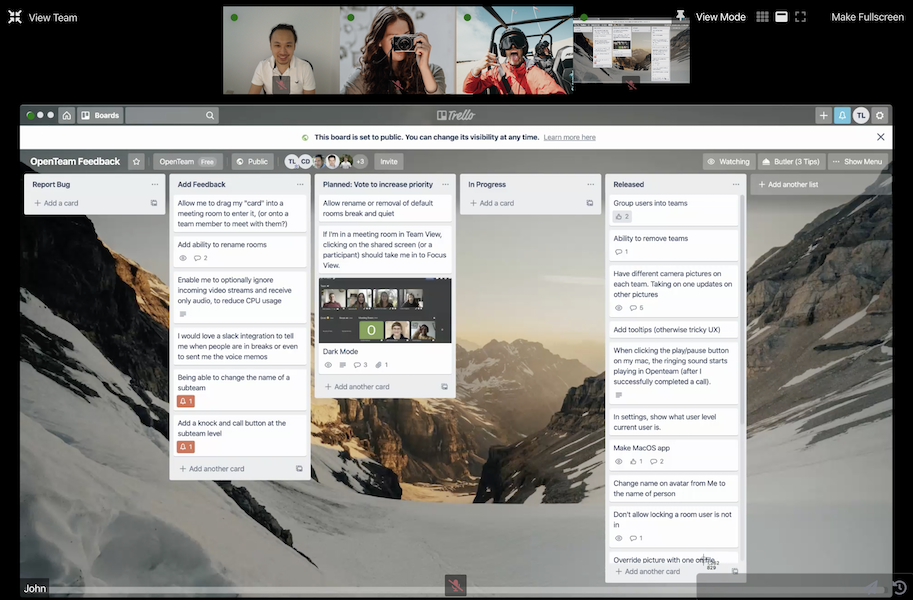Unmute microphone icon at bottom center
913x600 pixels.
(455, 585)
